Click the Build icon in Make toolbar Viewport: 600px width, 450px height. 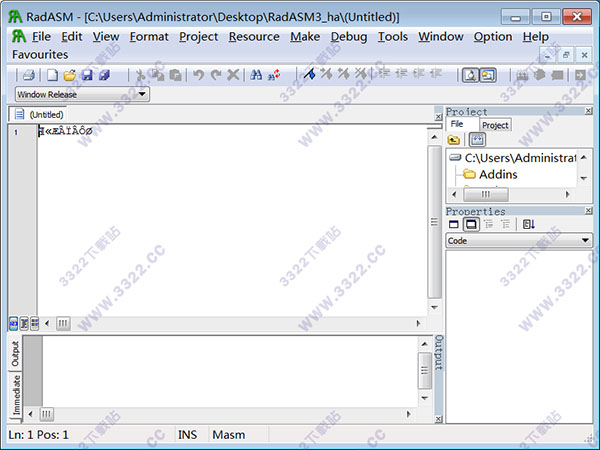tap(540, 75)
